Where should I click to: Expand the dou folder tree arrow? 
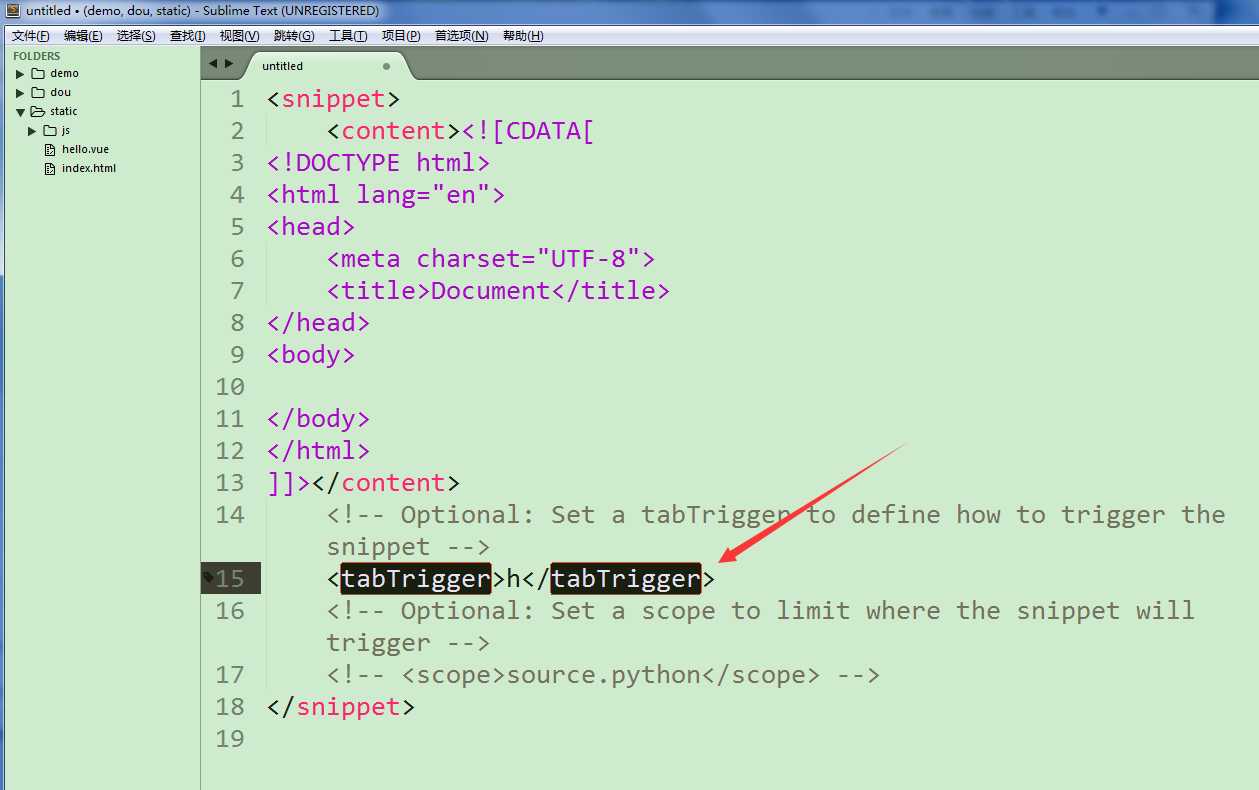(x=20, y=93)
